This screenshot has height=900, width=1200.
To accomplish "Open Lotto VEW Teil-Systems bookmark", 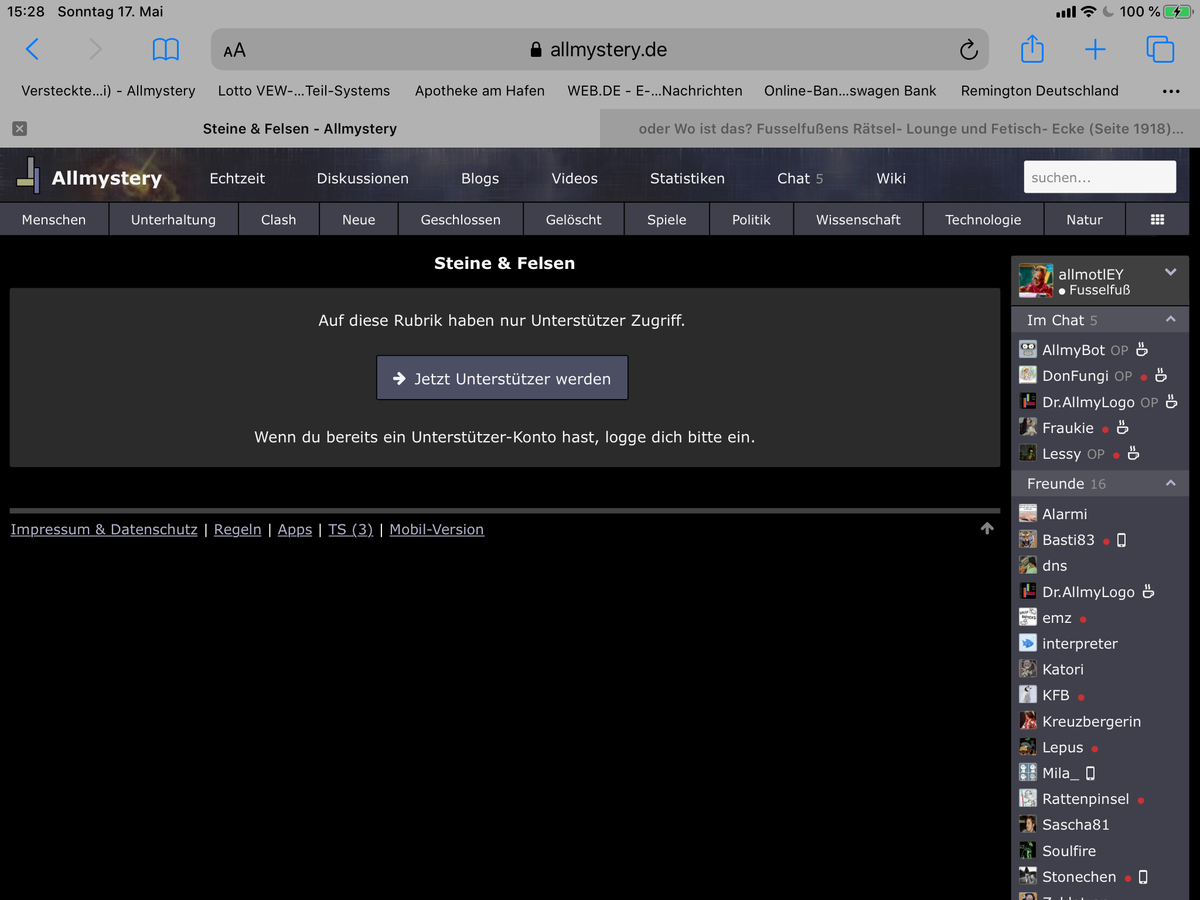I will point(304,91).
